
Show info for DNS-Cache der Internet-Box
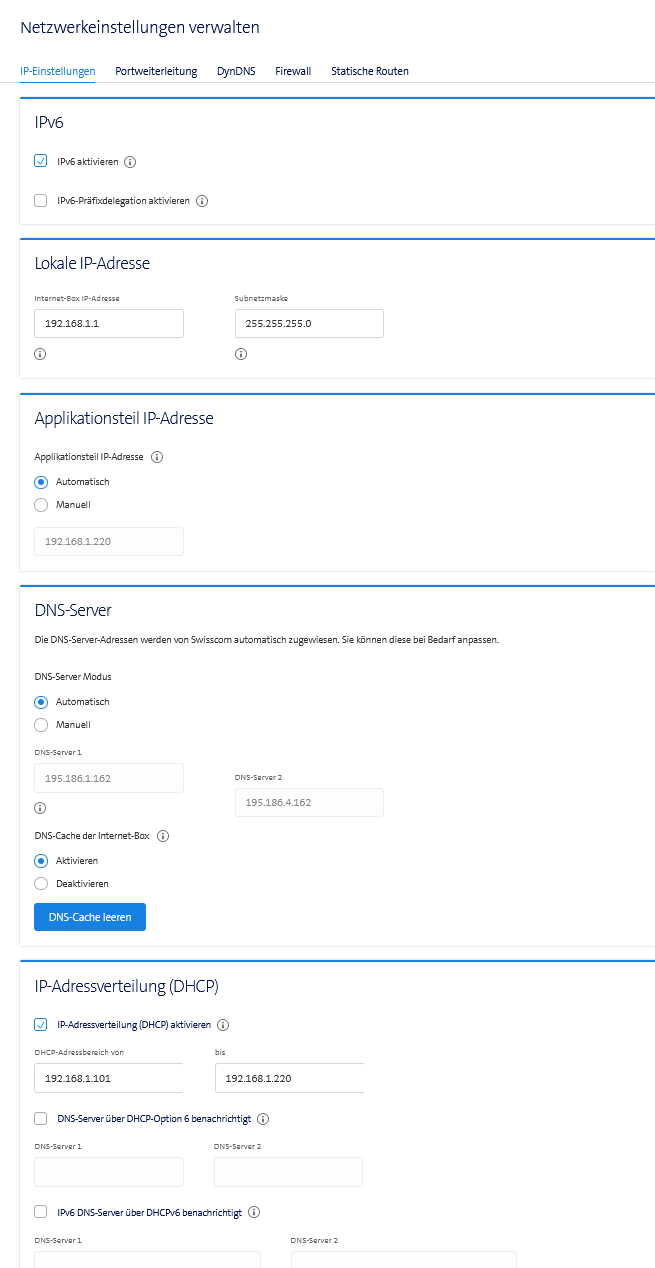point(163,836)
